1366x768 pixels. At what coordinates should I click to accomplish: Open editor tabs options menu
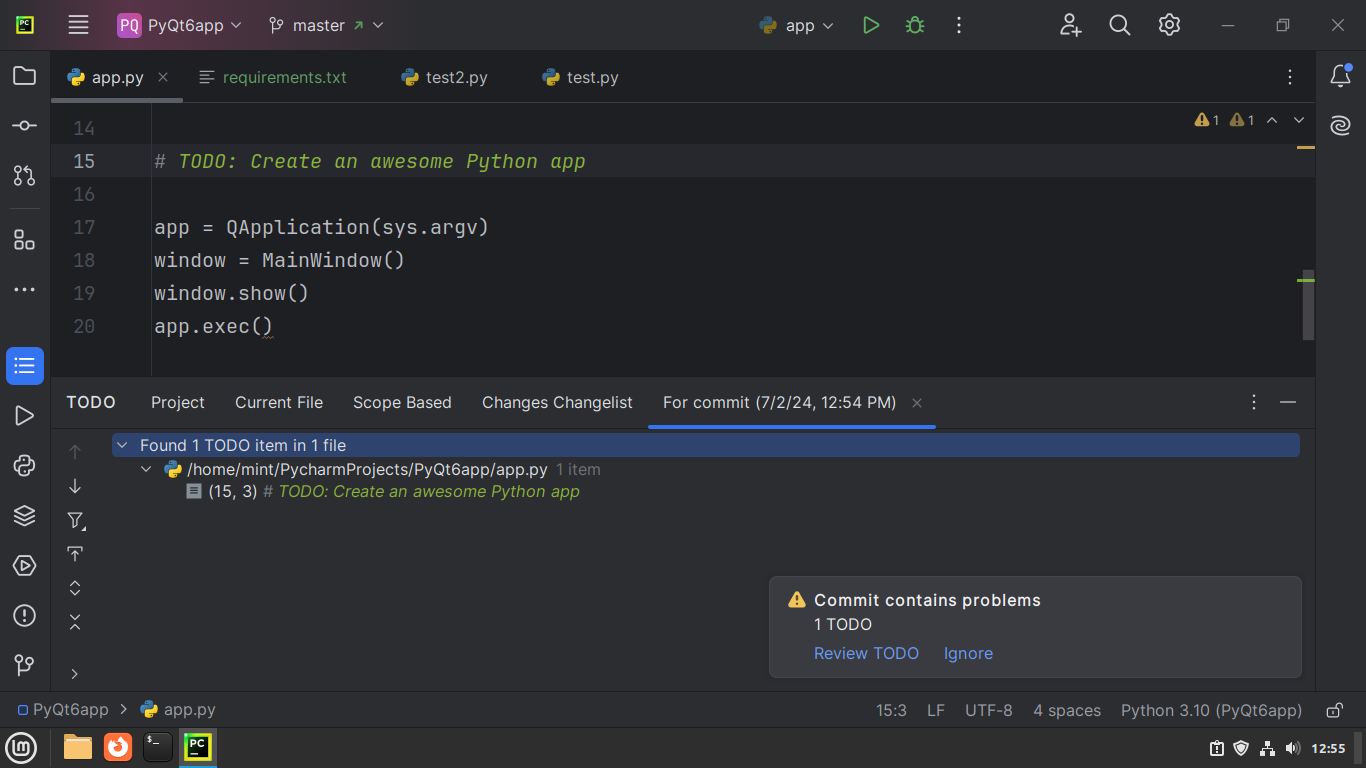(x=1290, y=77)
